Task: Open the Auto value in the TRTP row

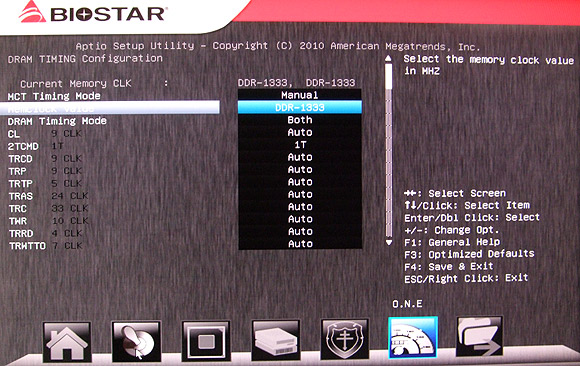Action: (300, 182)
